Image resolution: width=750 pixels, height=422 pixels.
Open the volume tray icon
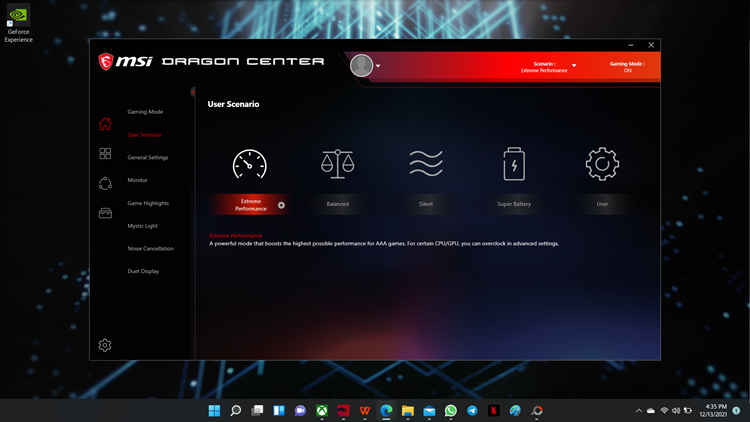[676, 411]
